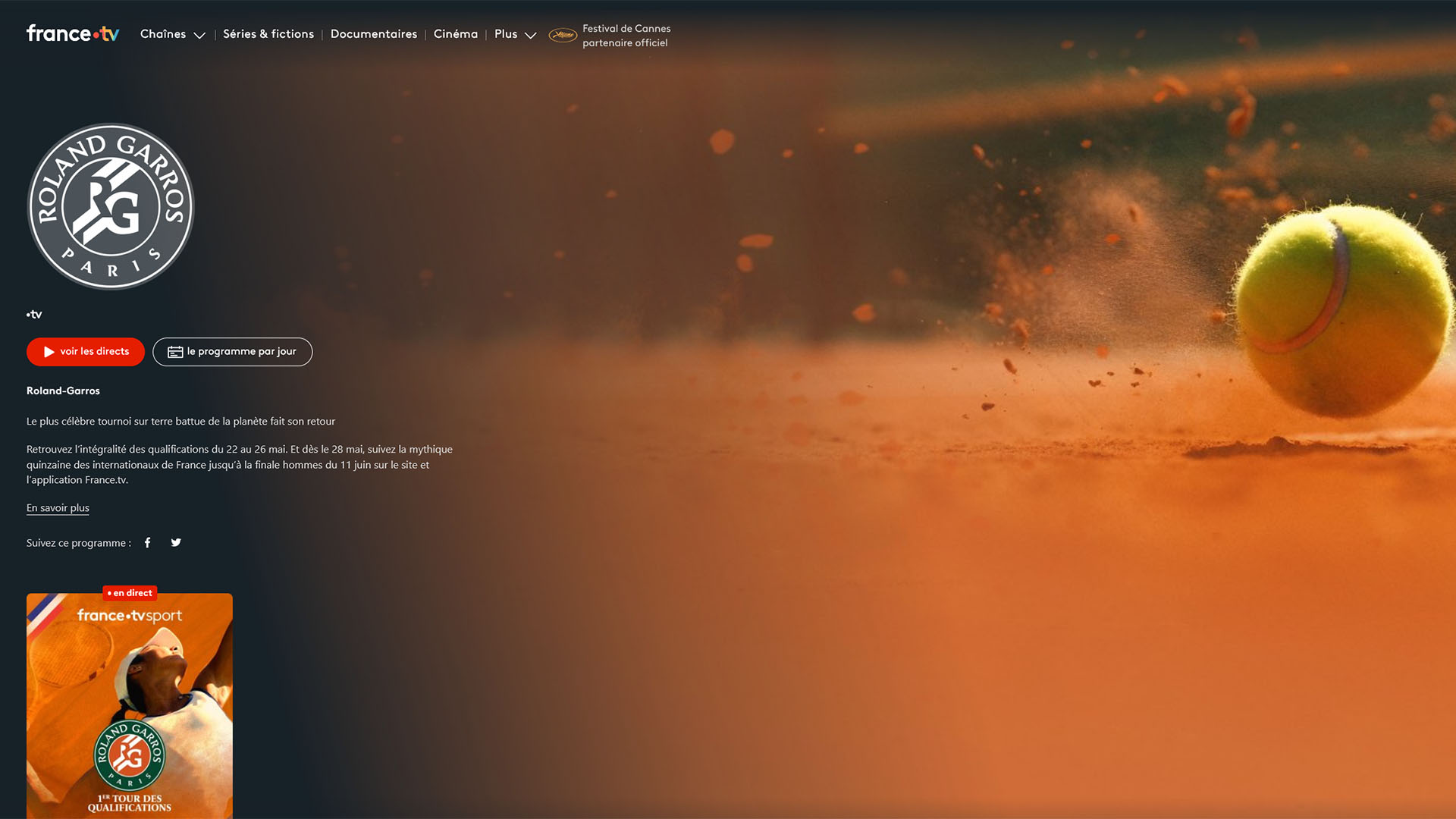The image size is (1456, 819).
Task: Click the Roland Garros Paris logo
Action: click(111, 206)
